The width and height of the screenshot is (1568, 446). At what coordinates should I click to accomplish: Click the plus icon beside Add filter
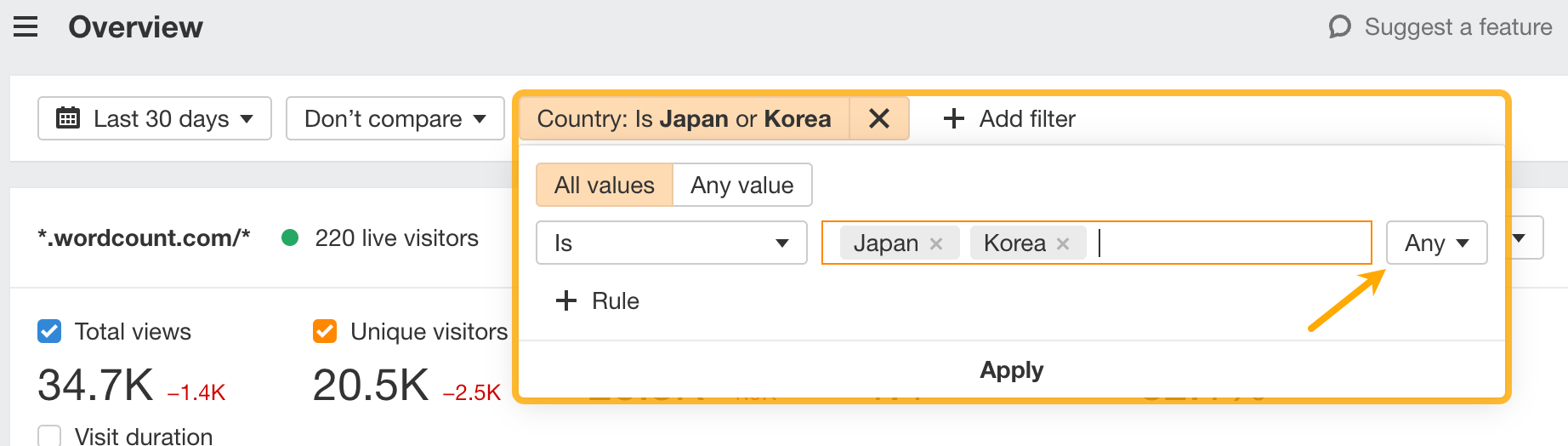coord(954,118)
